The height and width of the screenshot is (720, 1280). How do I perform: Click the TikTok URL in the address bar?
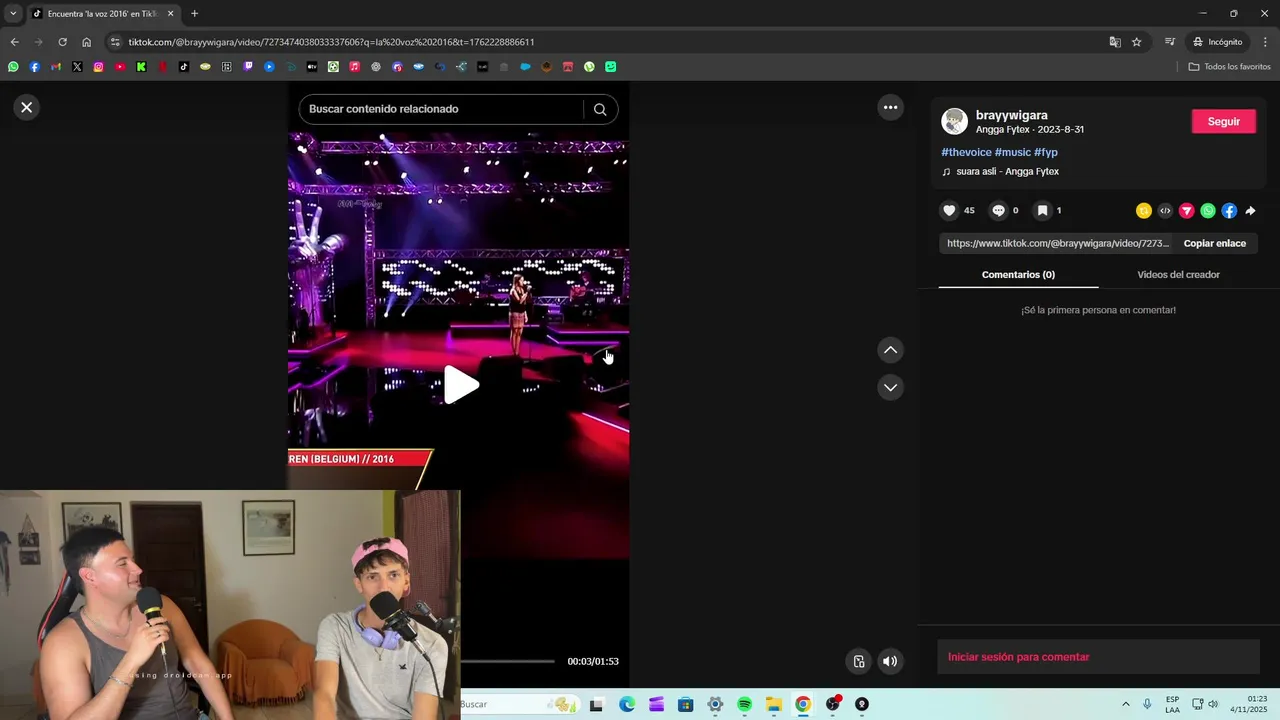(x=331, y=42)
